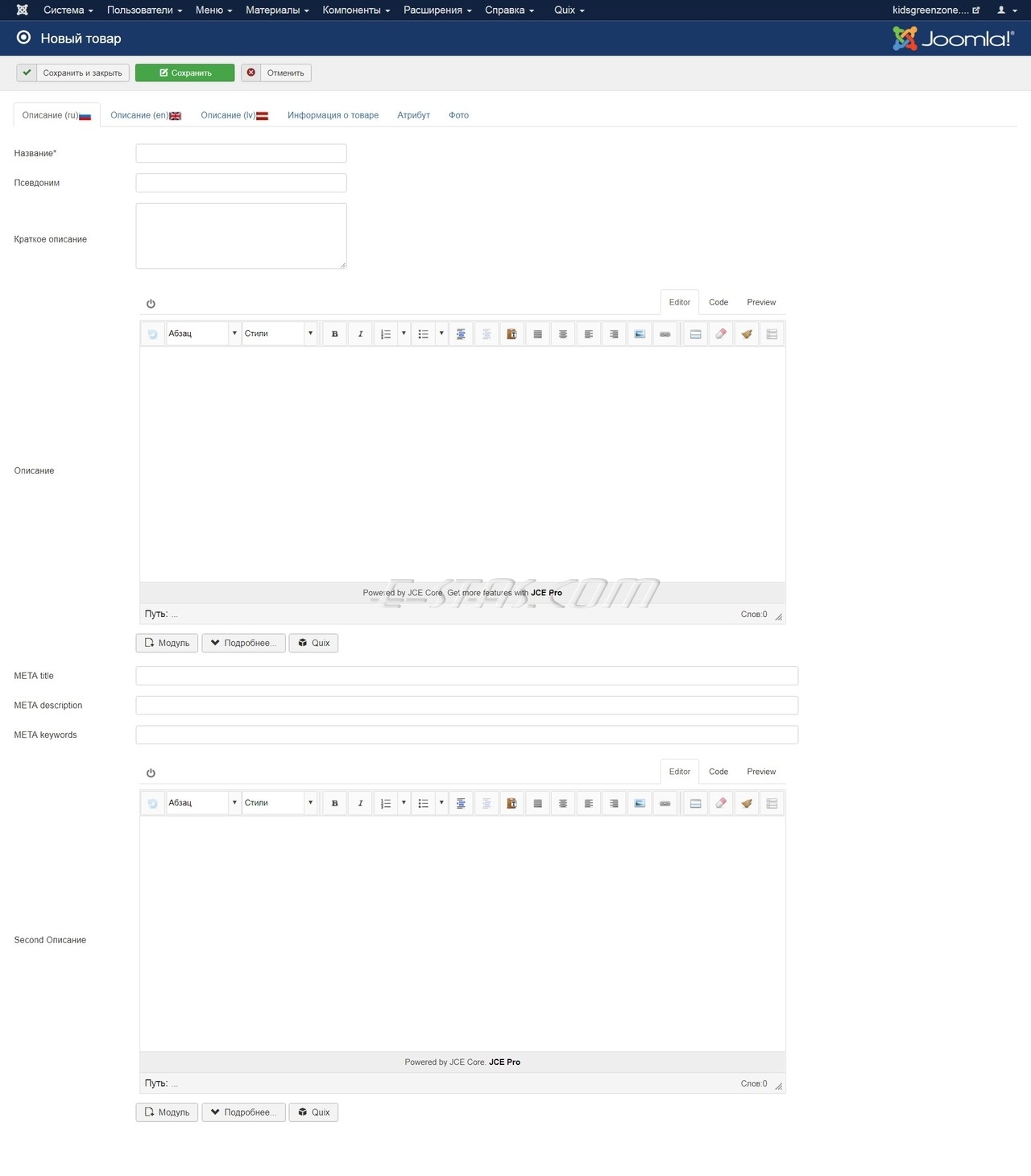Viewport: 1031px width, 1176px height.
Task: Open Стили dropdown in Описание editor
Action: click(279, 333)
